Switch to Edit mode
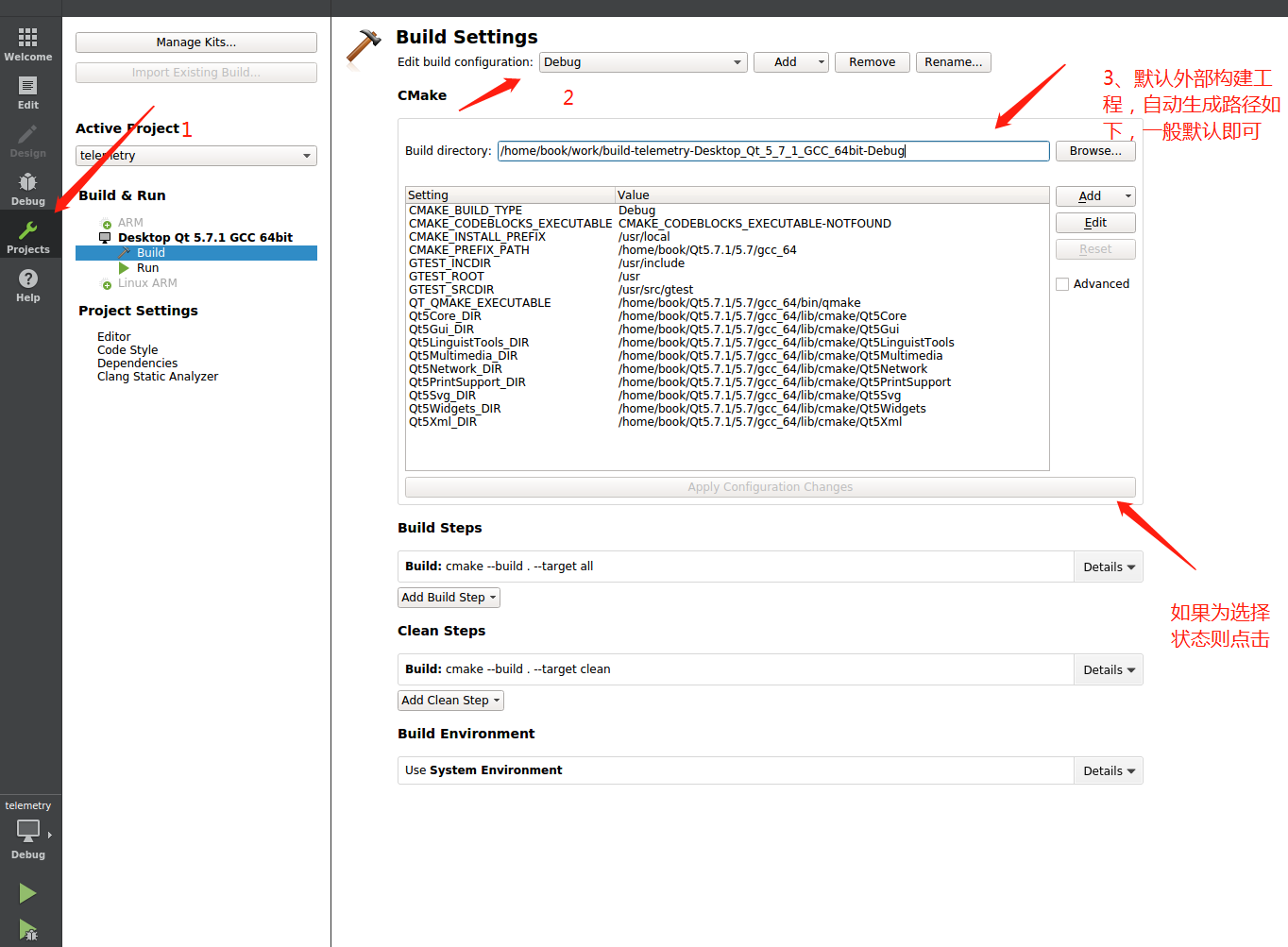This screenshot has height=947, width=1288. [x=28, y=93]
